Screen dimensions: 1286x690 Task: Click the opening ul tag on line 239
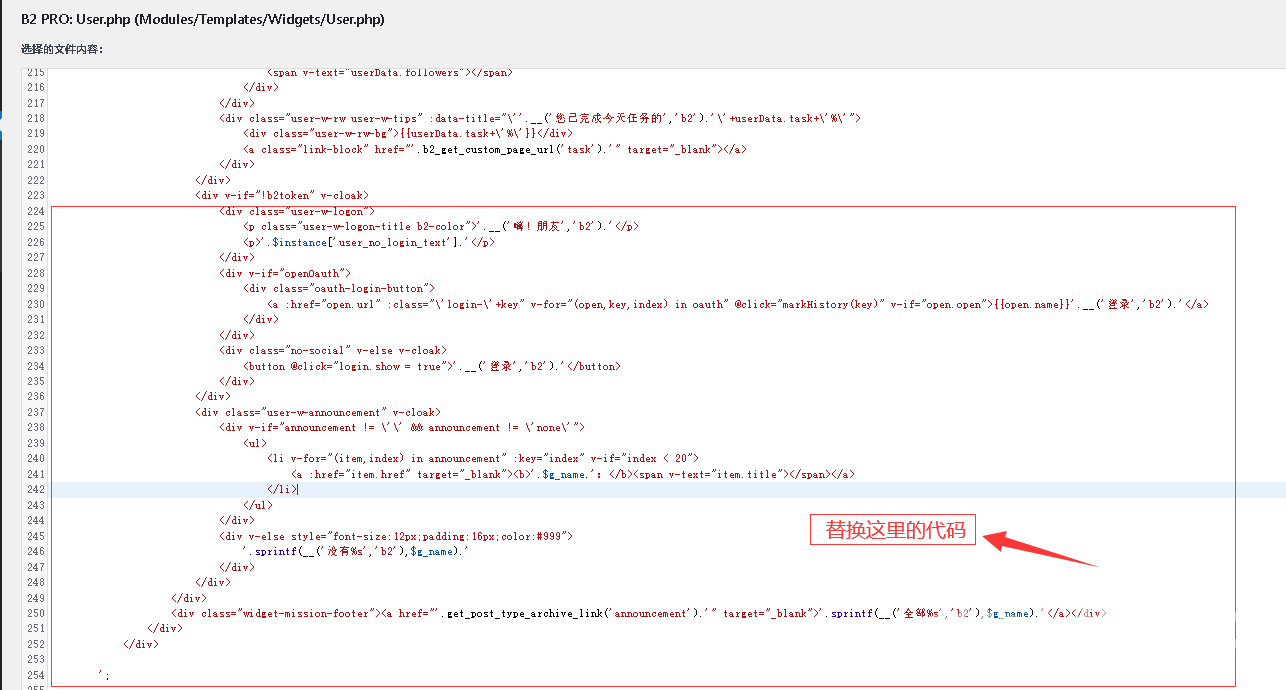[x=255, y=443]
